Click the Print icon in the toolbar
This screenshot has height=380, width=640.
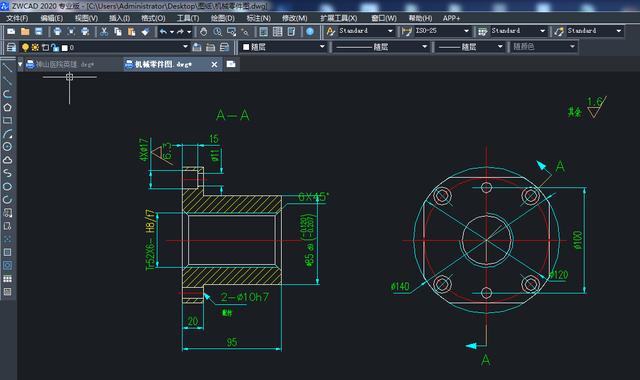[58, 31]
